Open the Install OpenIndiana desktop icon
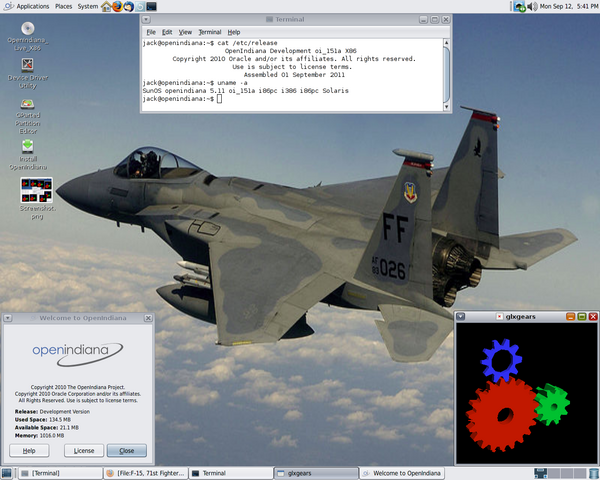 pos(28,147)
